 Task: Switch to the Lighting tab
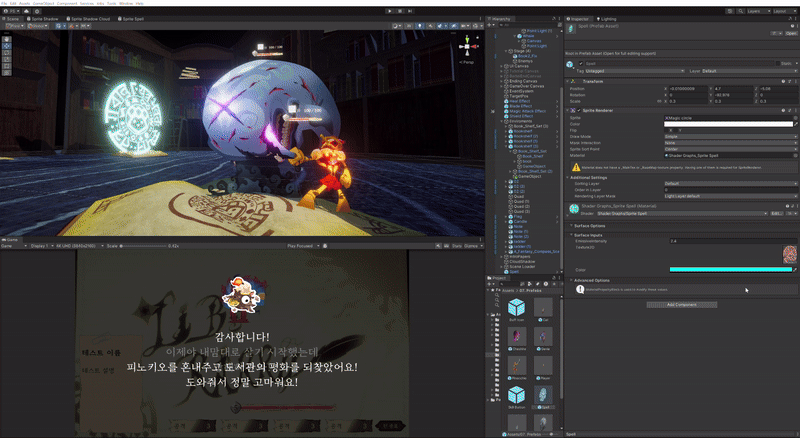(607, 19)
